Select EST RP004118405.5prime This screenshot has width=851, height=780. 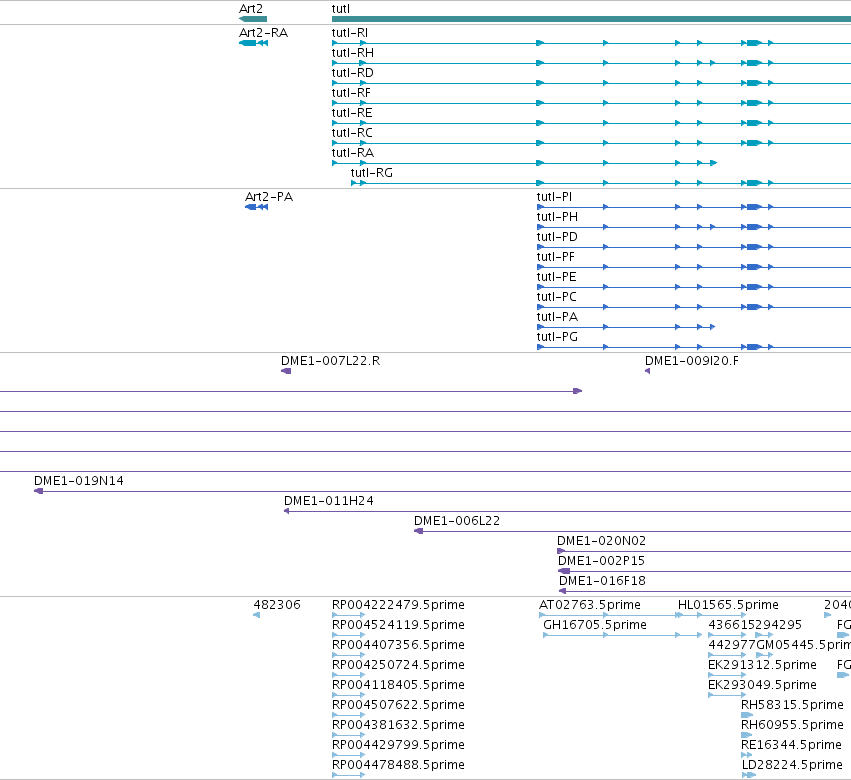pos(398,685)
